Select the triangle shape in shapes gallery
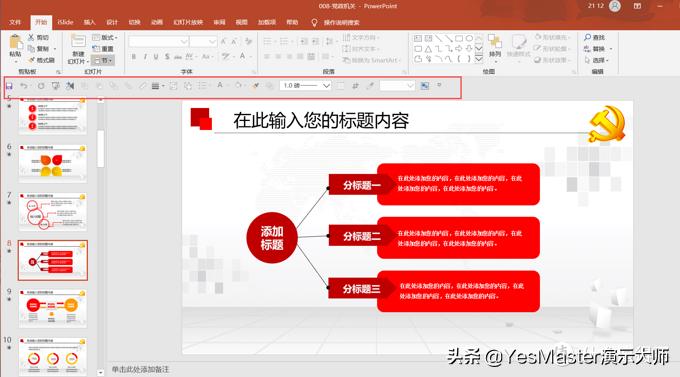The width and height of the screenshot is (680, 377). [428, 49]
